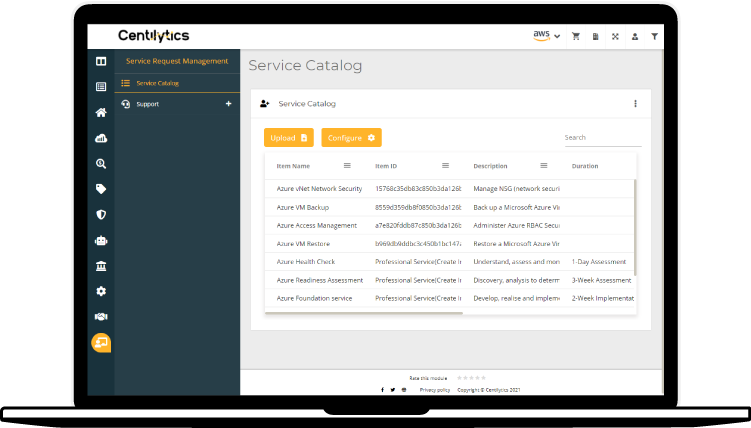Open the magnifier search insights icon
The width and height of the screenshot is (751, 428).
[x=101, y=164]
